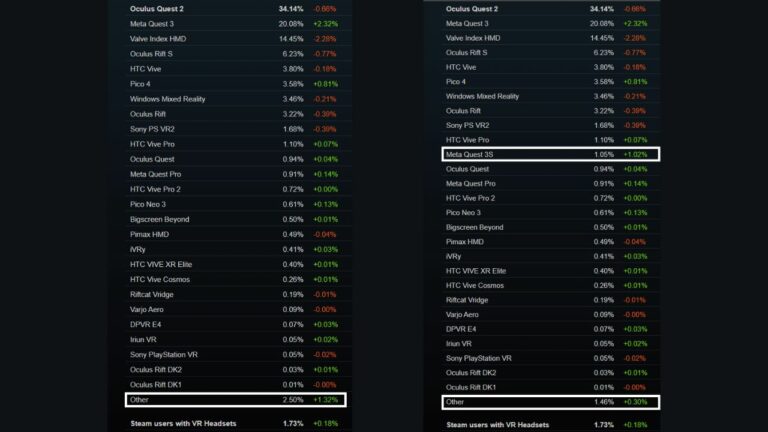Select Oculus Quest 2 in the left table
The height and width of the screenshot is (432, 768).
[x=159, y=8]
